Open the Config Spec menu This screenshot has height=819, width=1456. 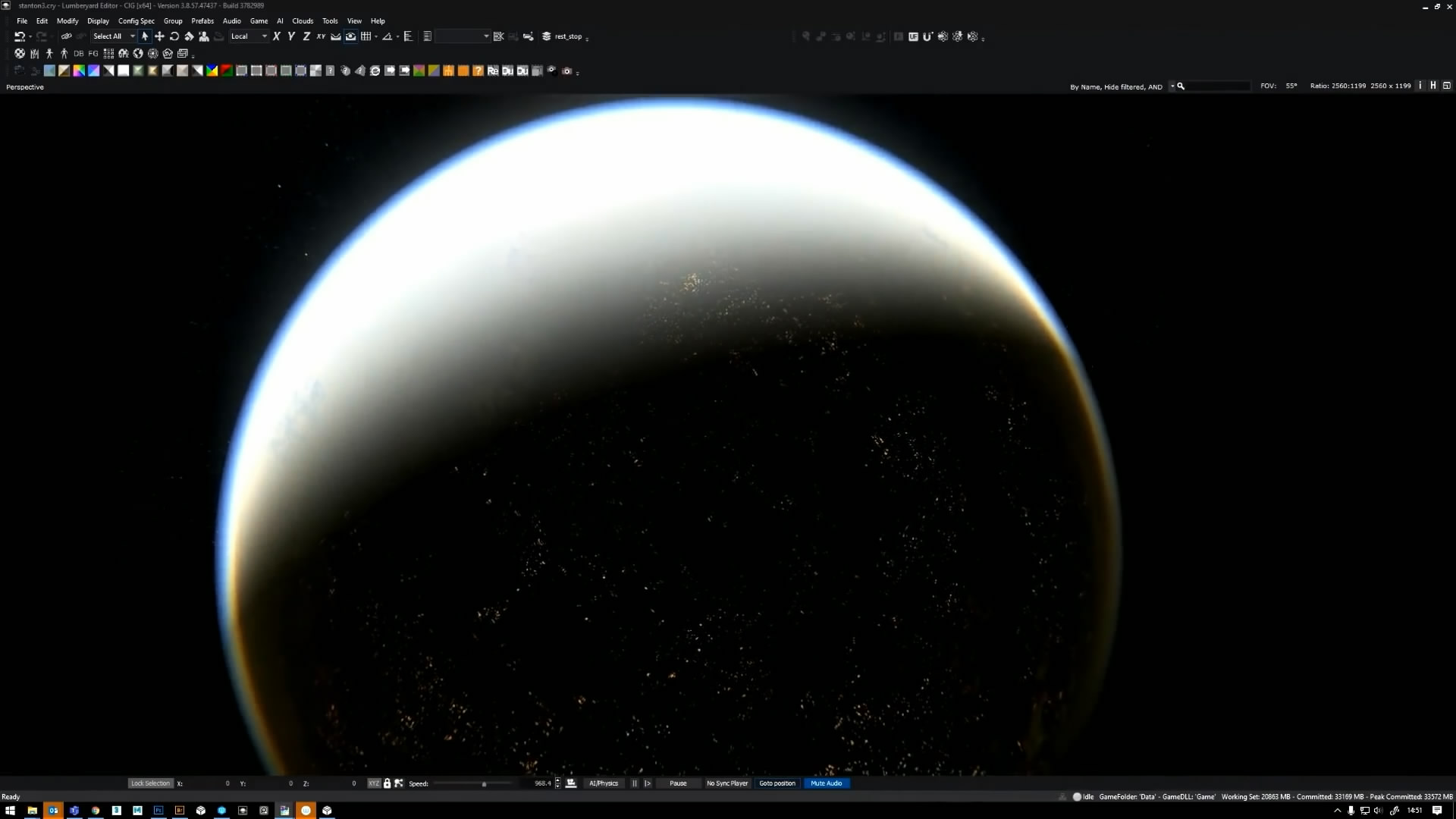(x=136, y=21)
